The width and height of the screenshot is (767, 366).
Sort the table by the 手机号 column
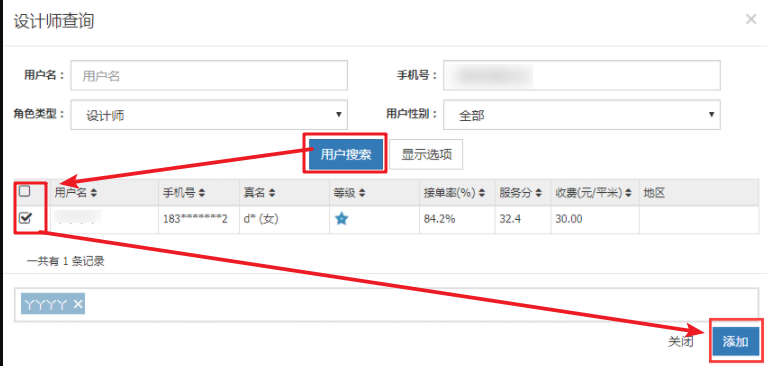184,193
